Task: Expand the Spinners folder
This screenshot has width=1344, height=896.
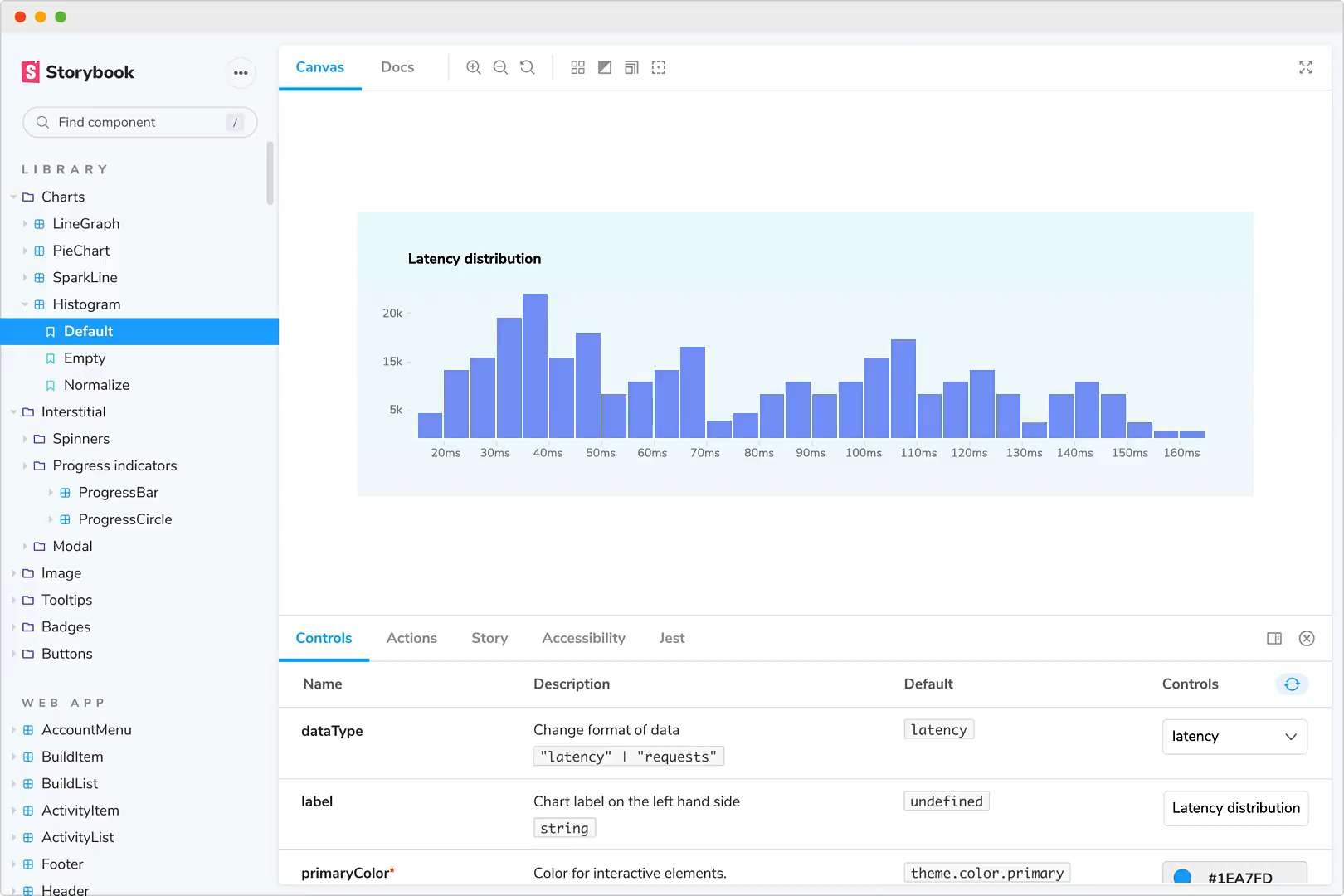Action: click(x=26, y=439)
